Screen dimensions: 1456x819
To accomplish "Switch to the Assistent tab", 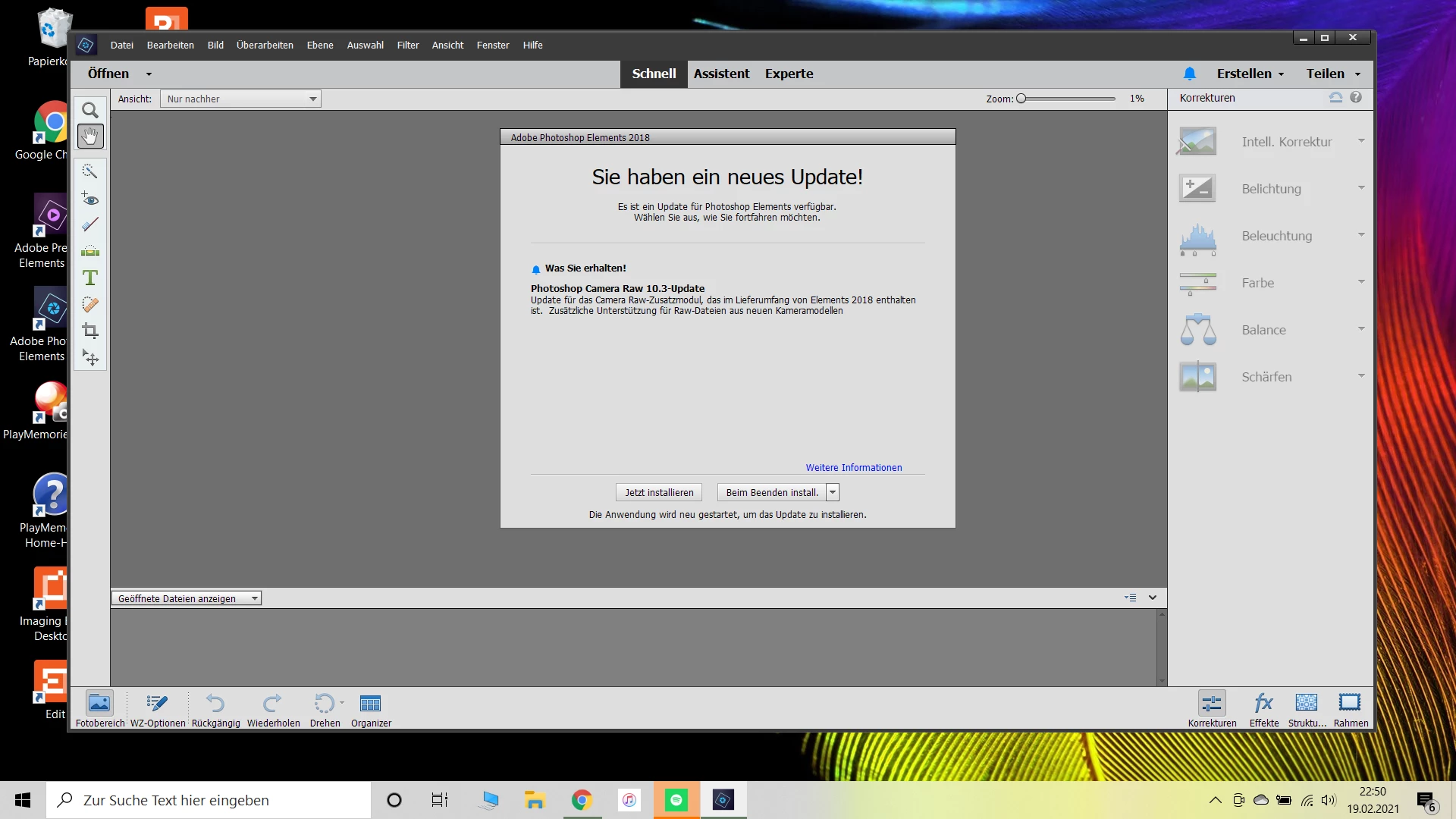I will tap(721, 74).
